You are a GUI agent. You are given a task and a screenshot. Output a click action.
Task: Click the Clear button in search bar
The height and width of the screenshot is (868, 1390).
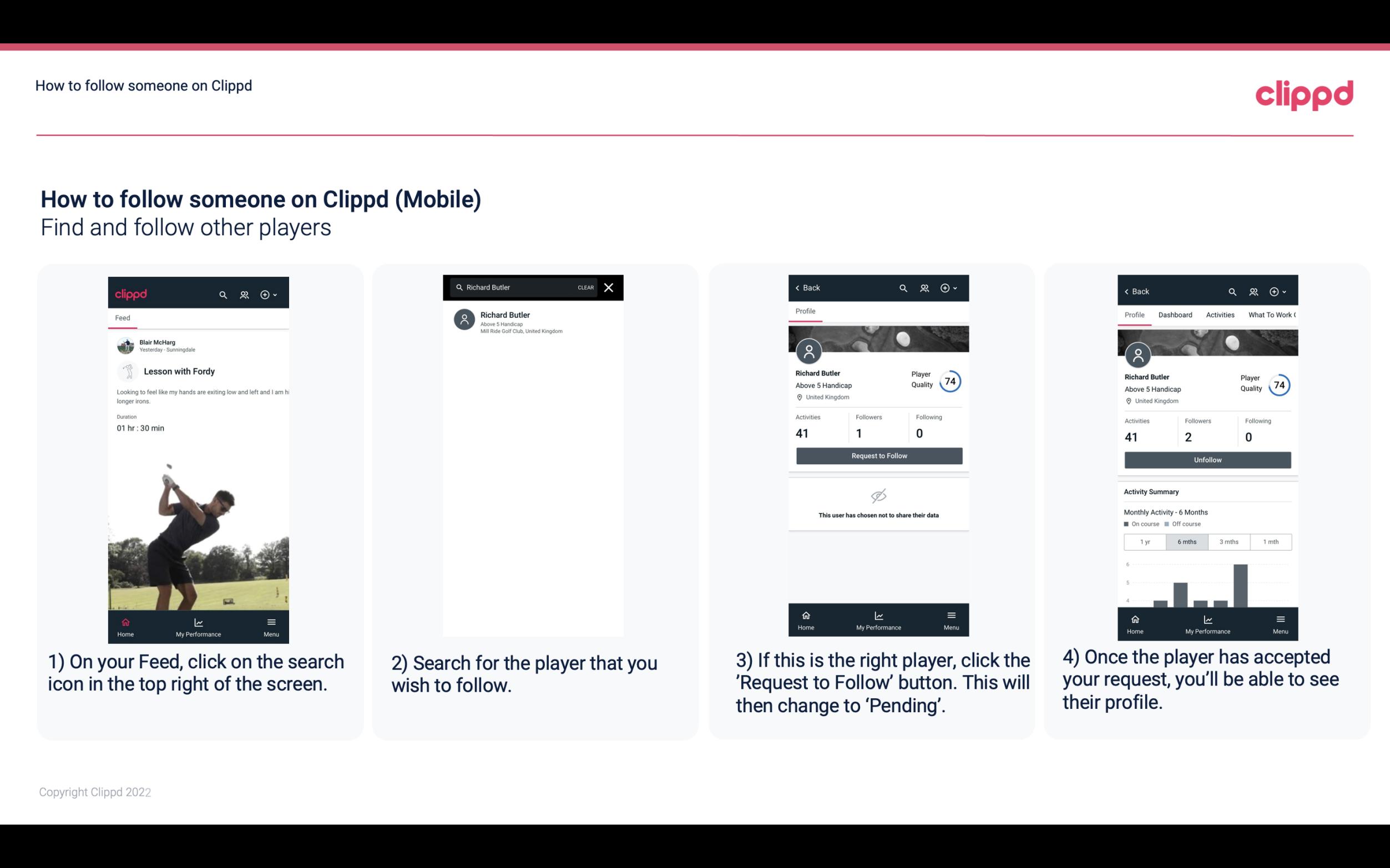click(x=584, y=288)
